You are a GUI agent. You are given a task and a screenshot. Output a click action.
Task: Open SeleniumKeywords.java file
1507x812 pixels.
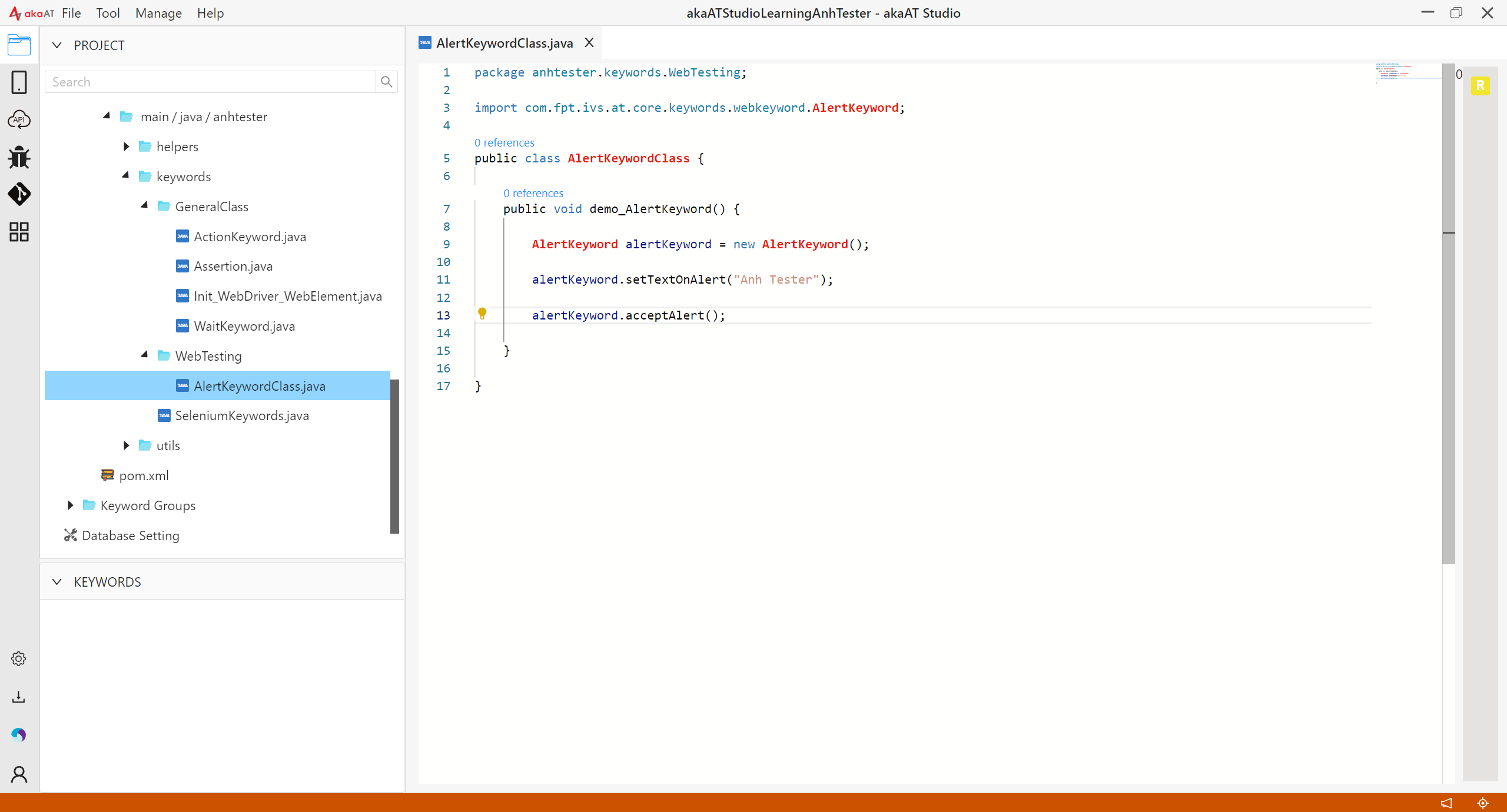pos(242,416)
